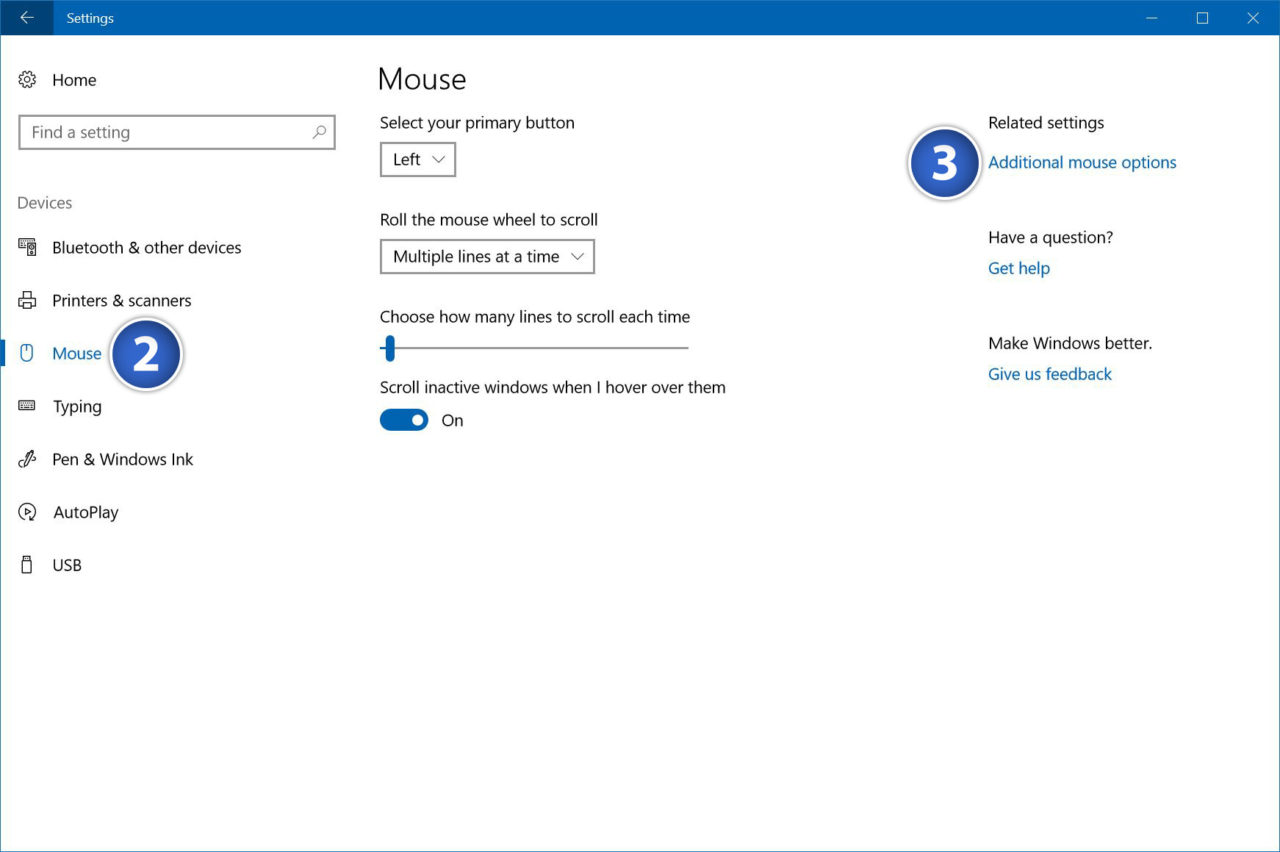Open Pen & Windows Ink settings

pos(123,459)
